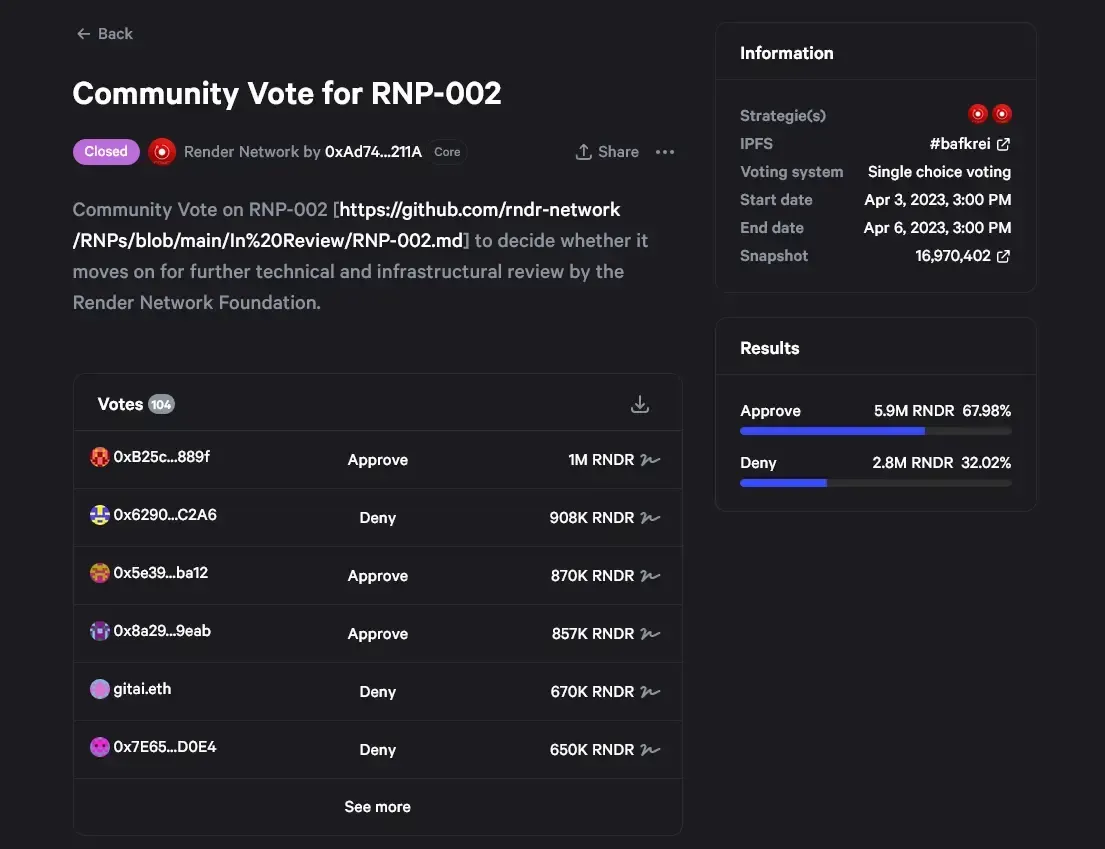Click the Information panel heading
Image resolution: width=1105 pixels, height=849 pixels.
[786, 54]
